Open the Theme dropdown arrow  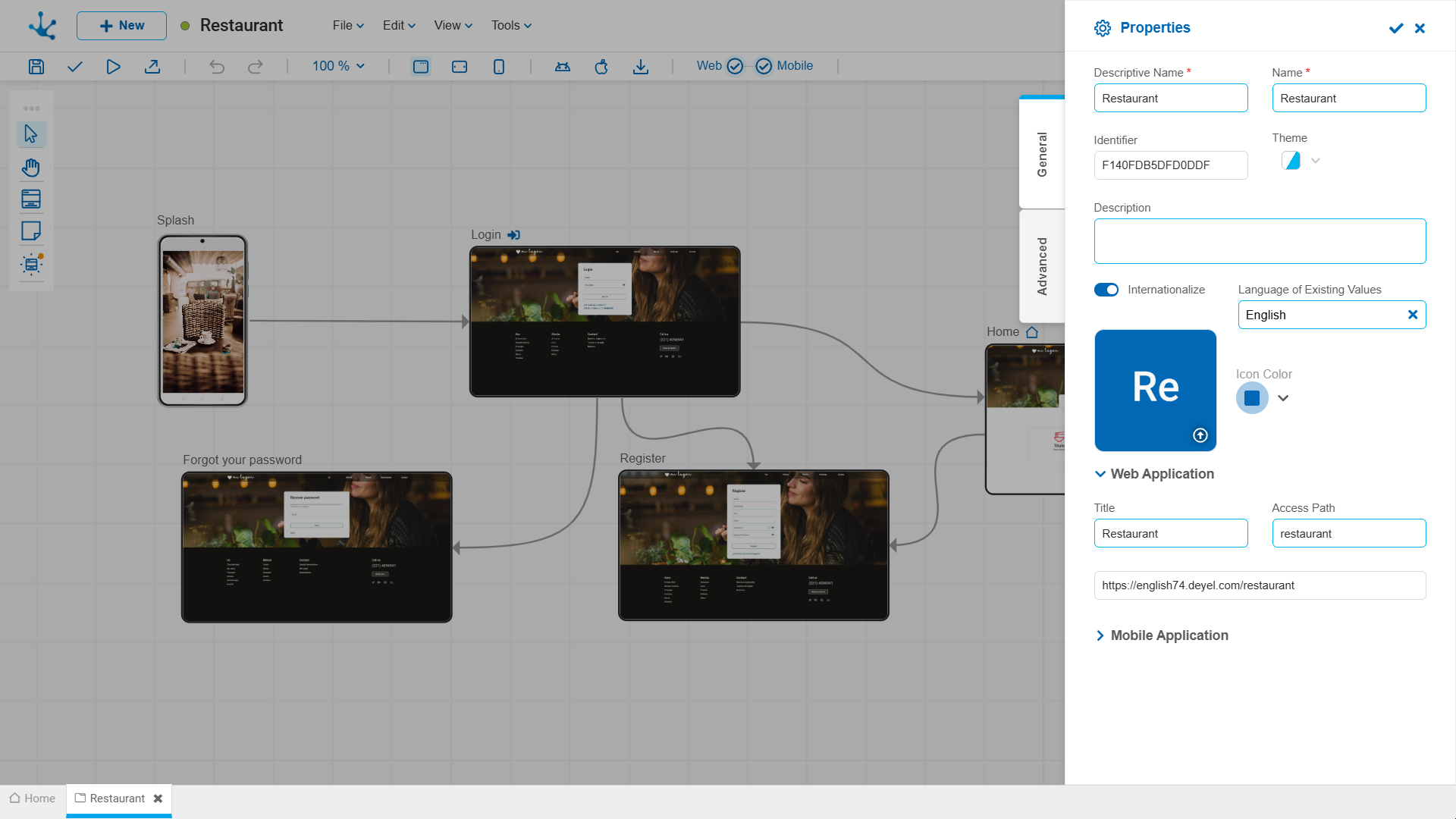(1316, 161)
